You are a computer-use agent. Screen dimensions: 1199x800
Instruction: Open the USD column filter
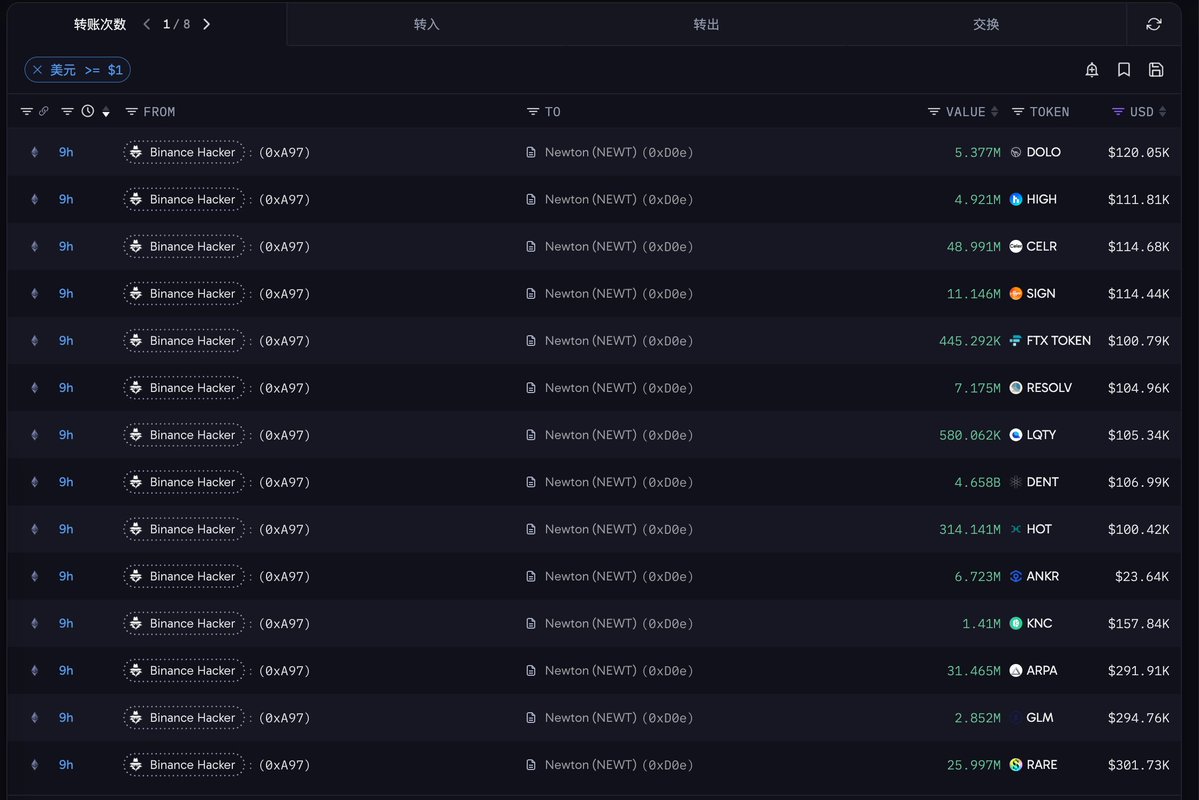pos(1118,112)
